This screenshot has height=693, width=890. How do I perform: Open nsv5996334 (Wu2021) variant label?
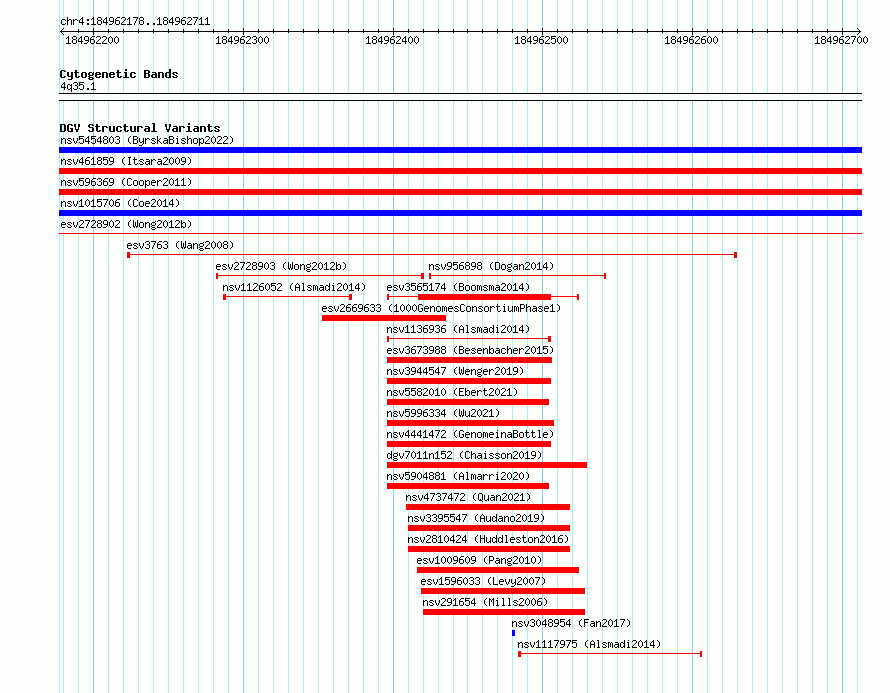(x=443, y=413)
